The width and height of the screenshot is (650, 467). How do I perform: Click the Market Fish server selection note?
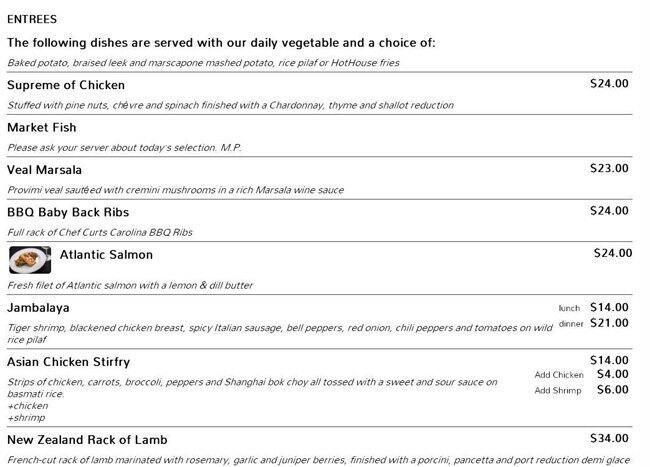coord(125,148)
